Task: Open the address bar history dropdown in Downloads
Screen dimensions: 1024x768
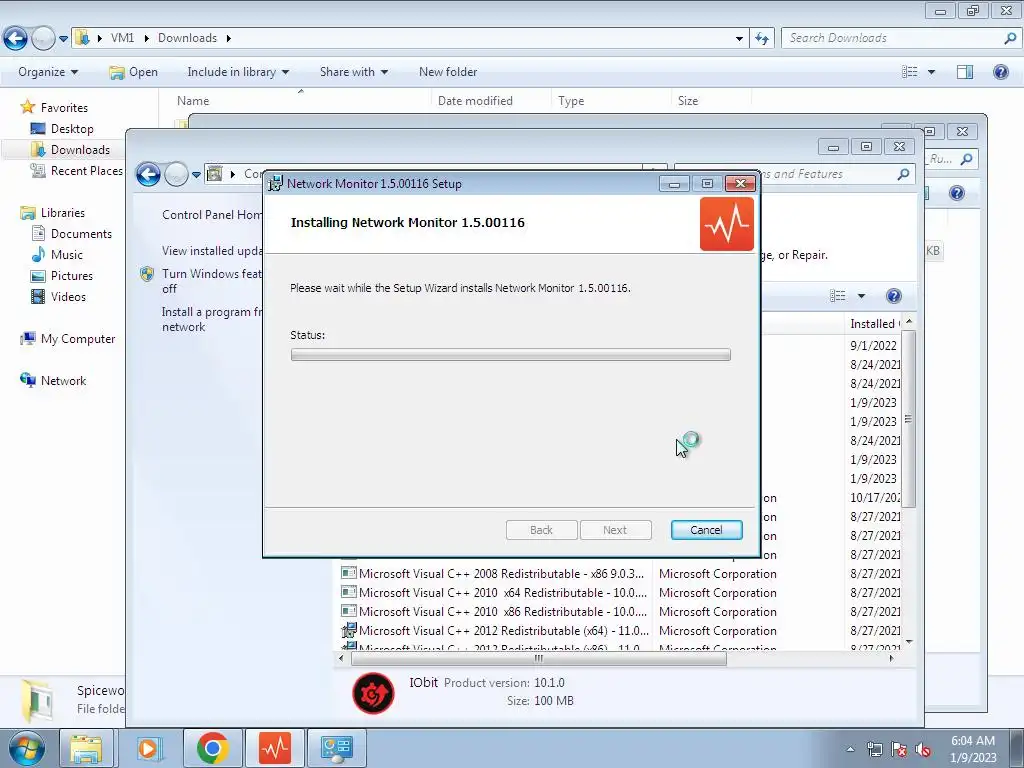Action: [739, 39]
